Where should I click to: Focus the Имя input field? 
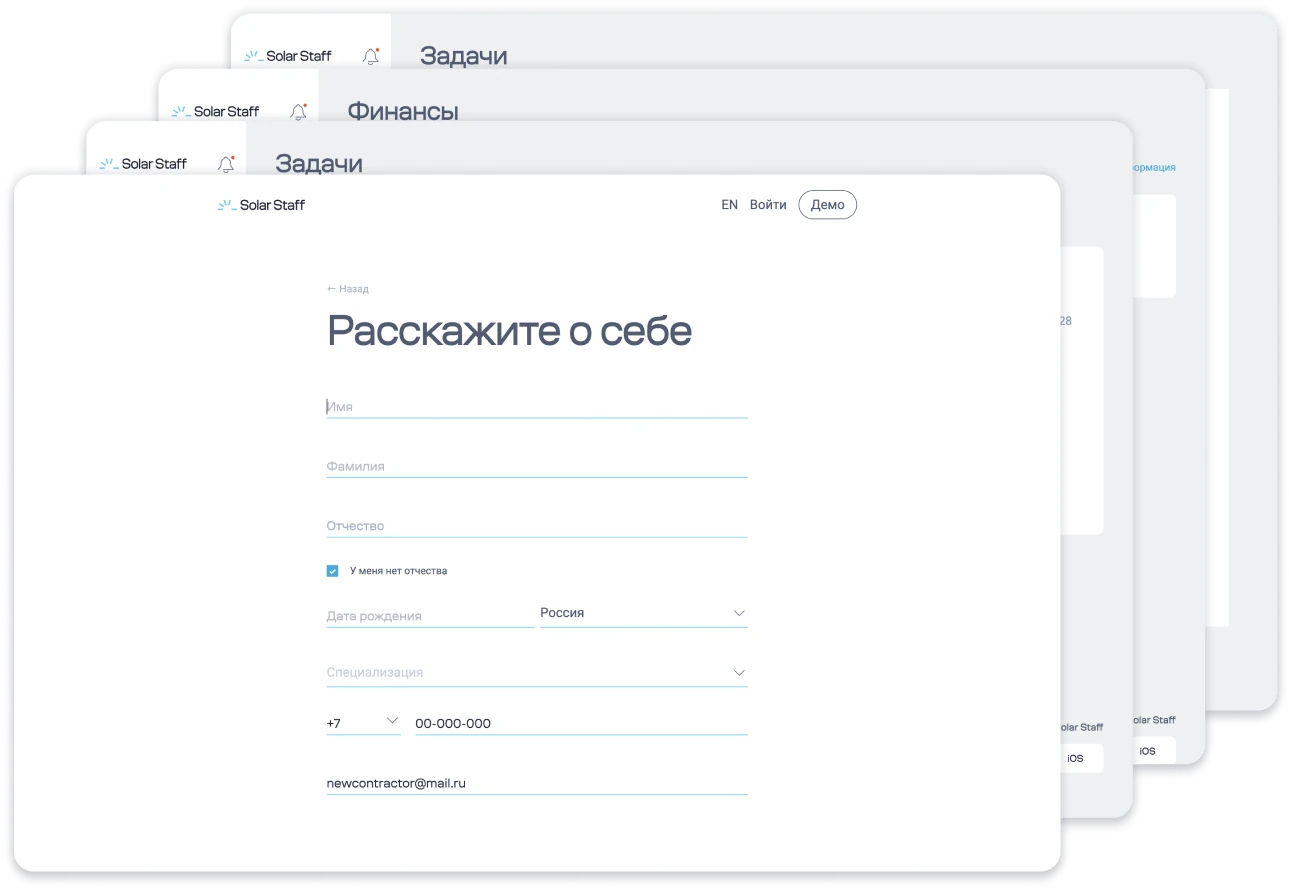536,407
